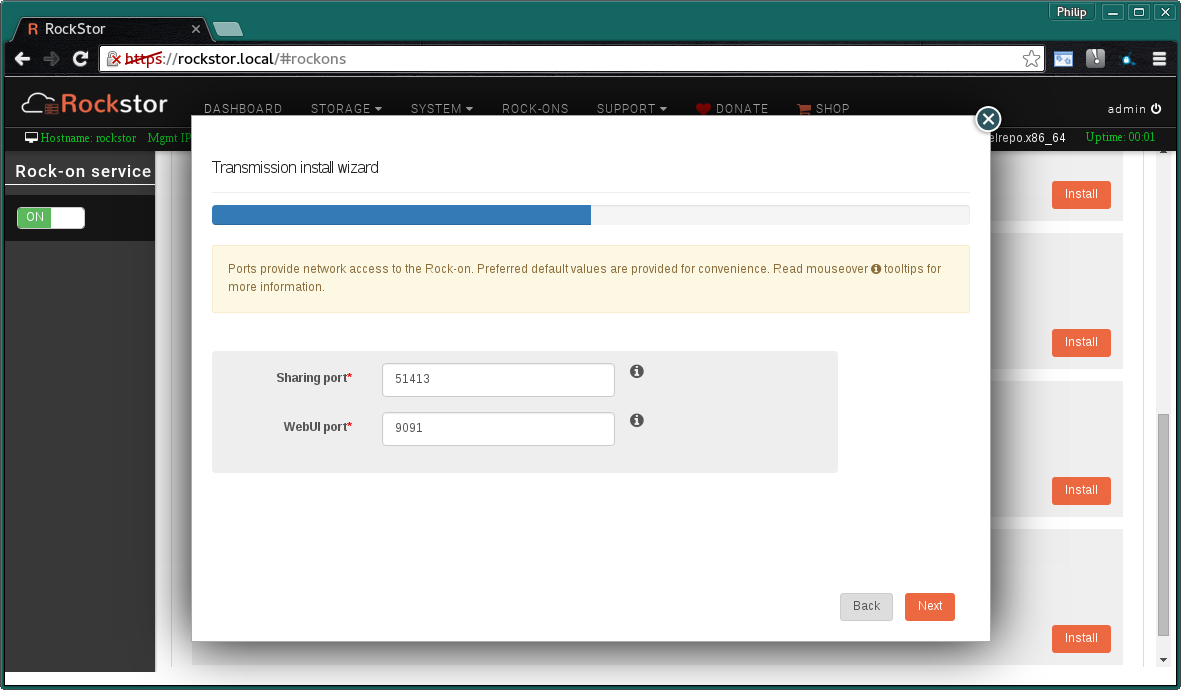1181x690 pixels.
Task: Click the Sharing port label
Action: [x=313, y=378]
